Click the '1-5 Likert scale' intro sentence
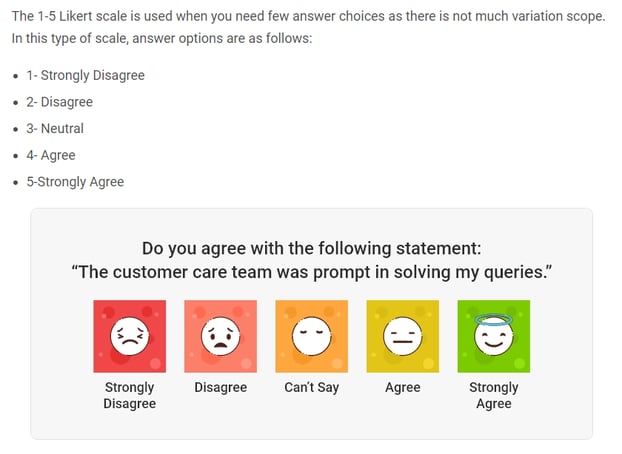This screenshot has width=622, height=454. click(308, 17)
